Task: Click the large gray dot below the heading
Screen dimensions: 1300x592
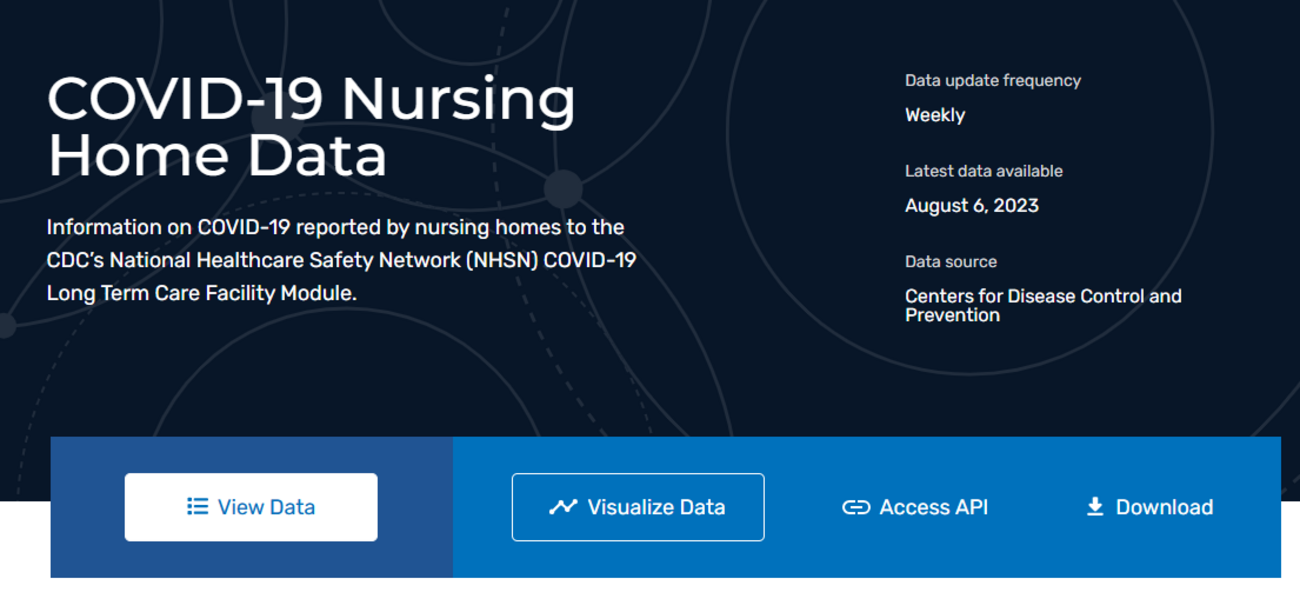Action: 563,189
